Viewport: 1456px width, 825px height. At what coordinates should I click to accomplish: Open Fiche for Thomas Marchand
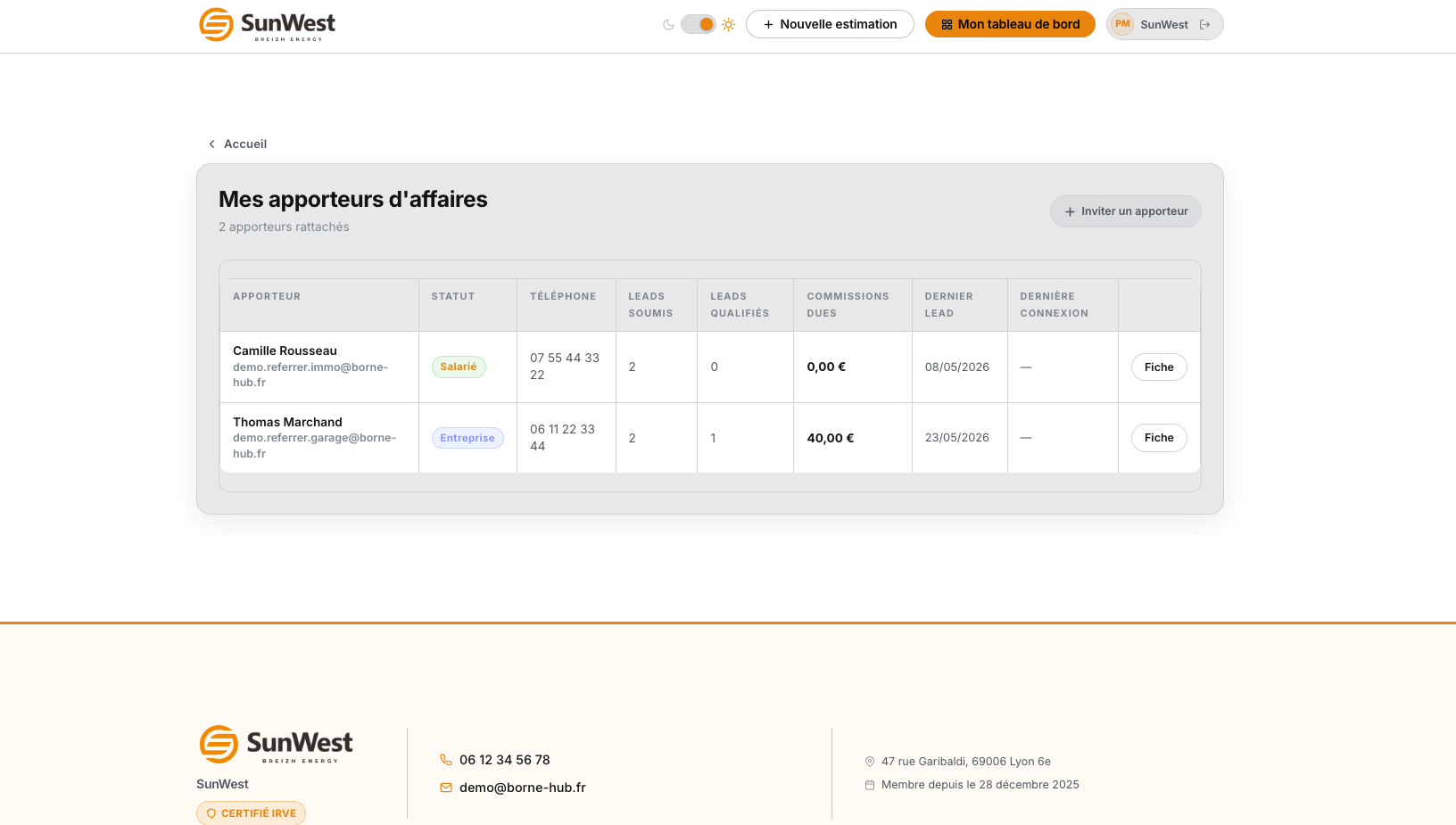(x=1159, y=438)
